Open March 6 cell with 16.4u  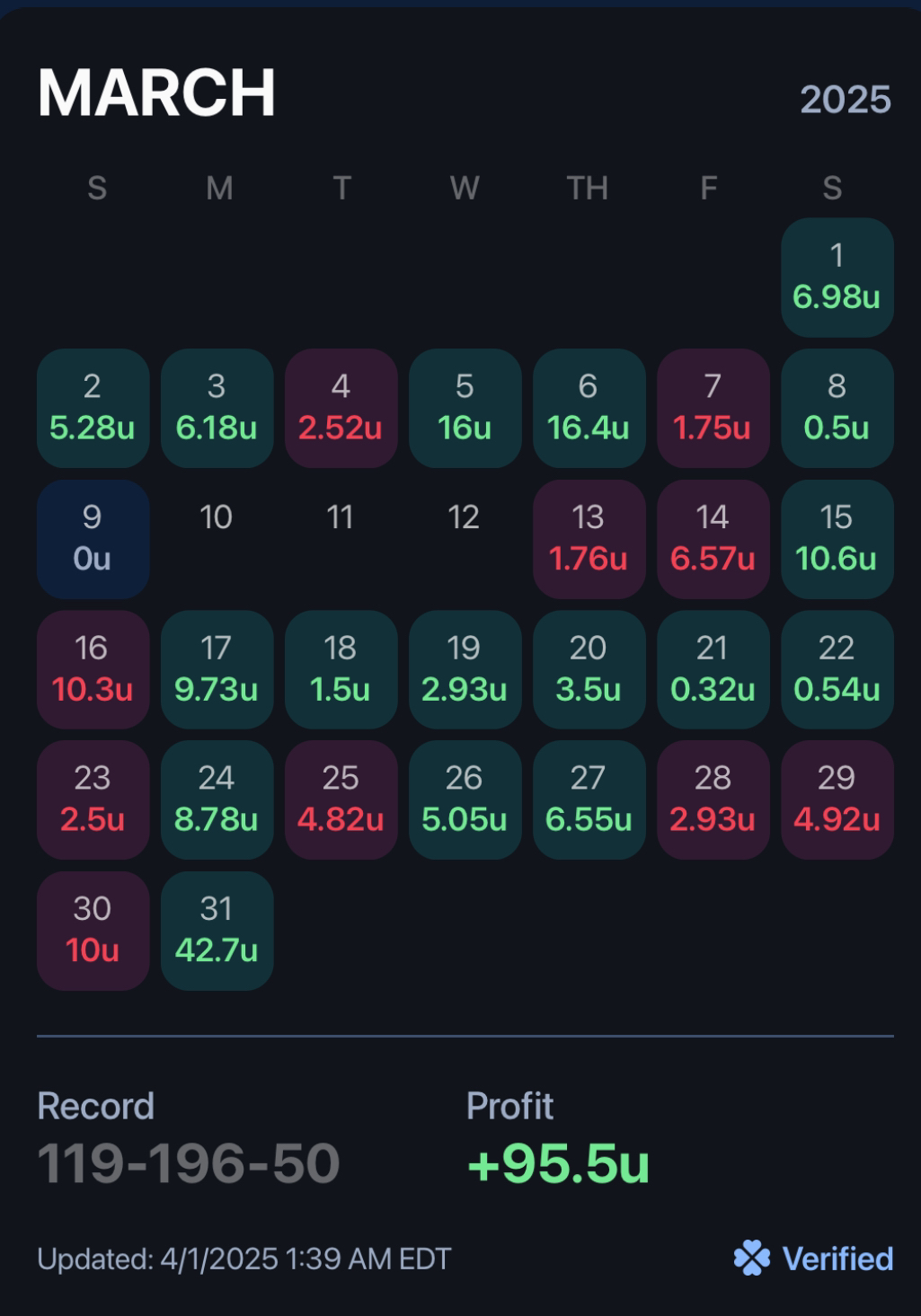click(x=589, y=409)
